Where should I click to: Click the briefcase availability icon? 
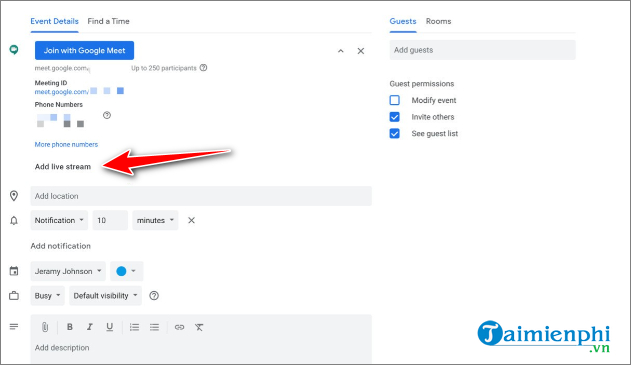click(14, 296)
